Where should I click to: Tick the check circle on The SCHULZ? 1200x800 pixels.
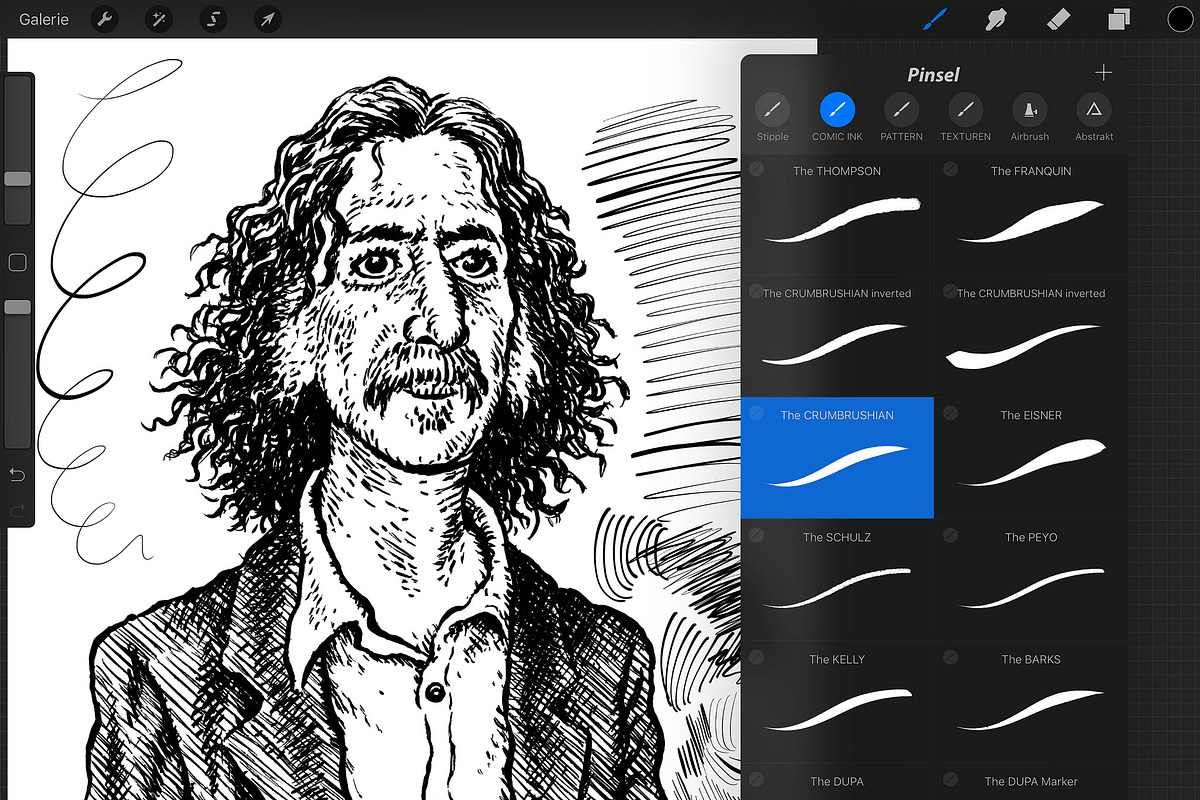(756, 535)
